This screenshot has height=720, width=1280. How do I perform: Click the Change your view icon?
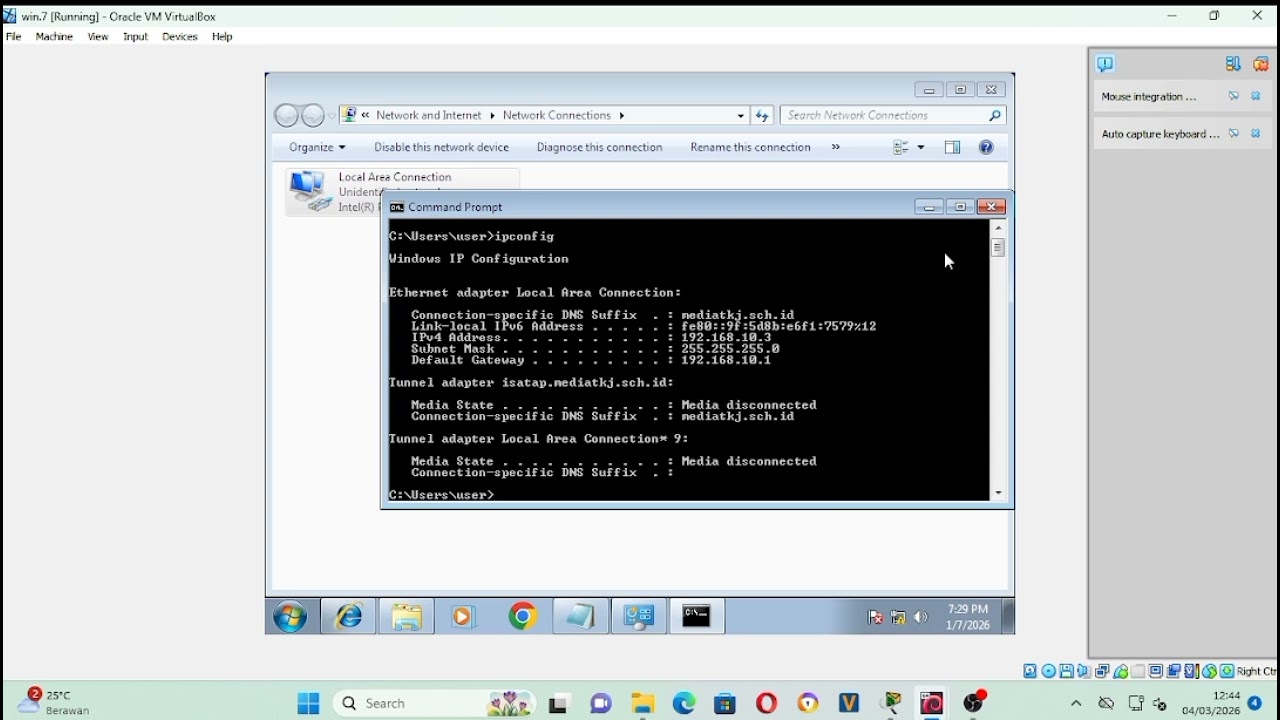[x=902, y=148]
